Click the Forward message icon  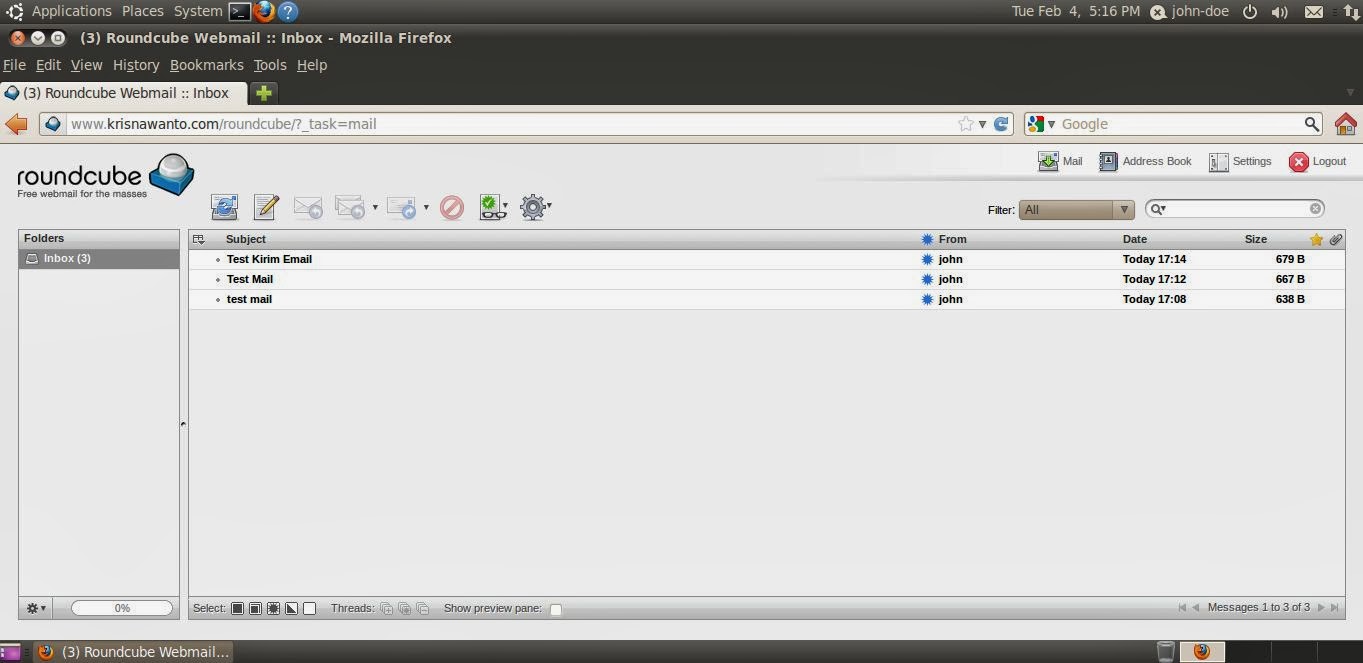402,207
